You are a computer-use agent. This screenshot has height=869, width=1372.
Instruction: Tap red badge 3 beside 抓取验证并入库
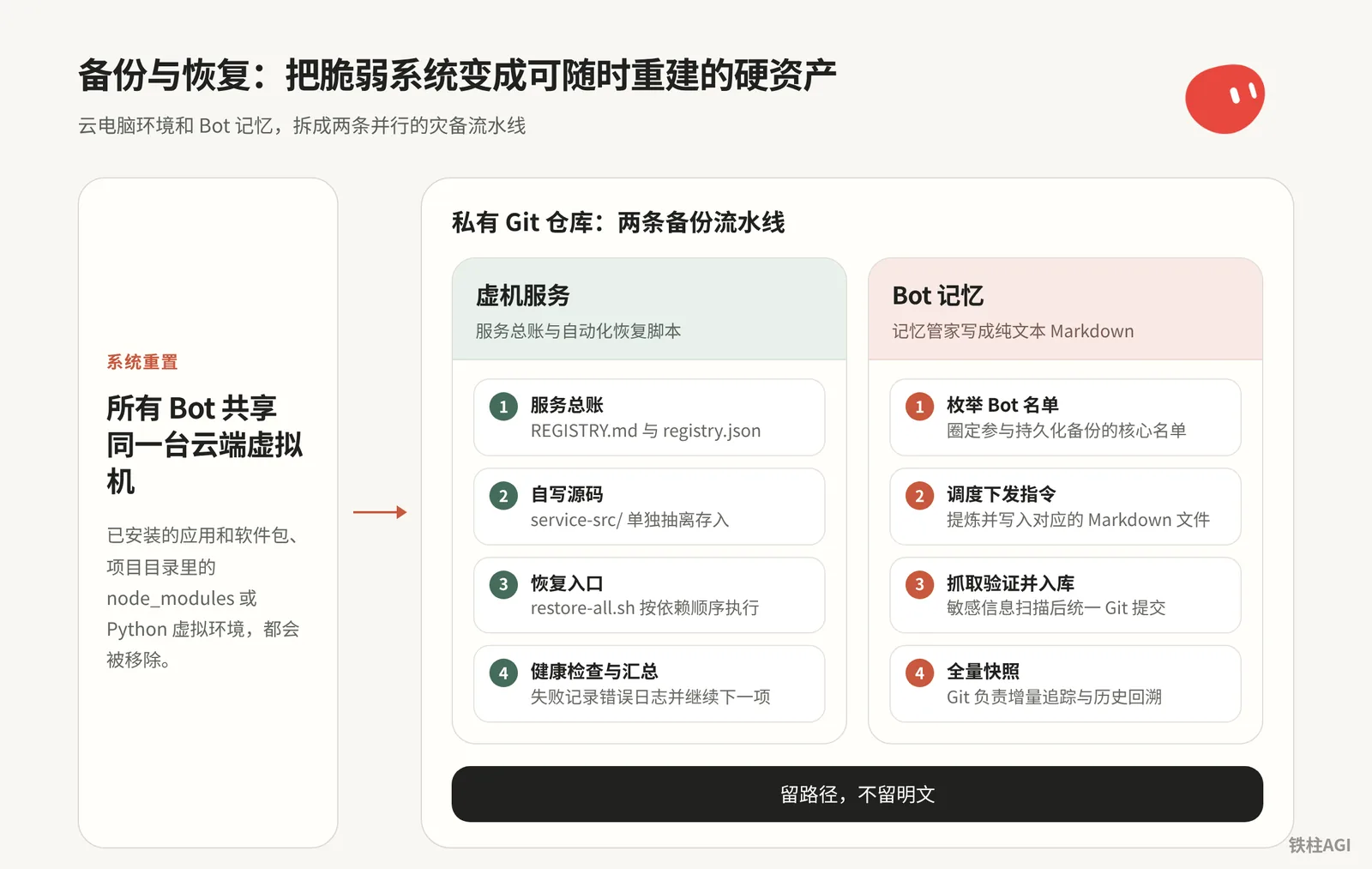(919, 584)
